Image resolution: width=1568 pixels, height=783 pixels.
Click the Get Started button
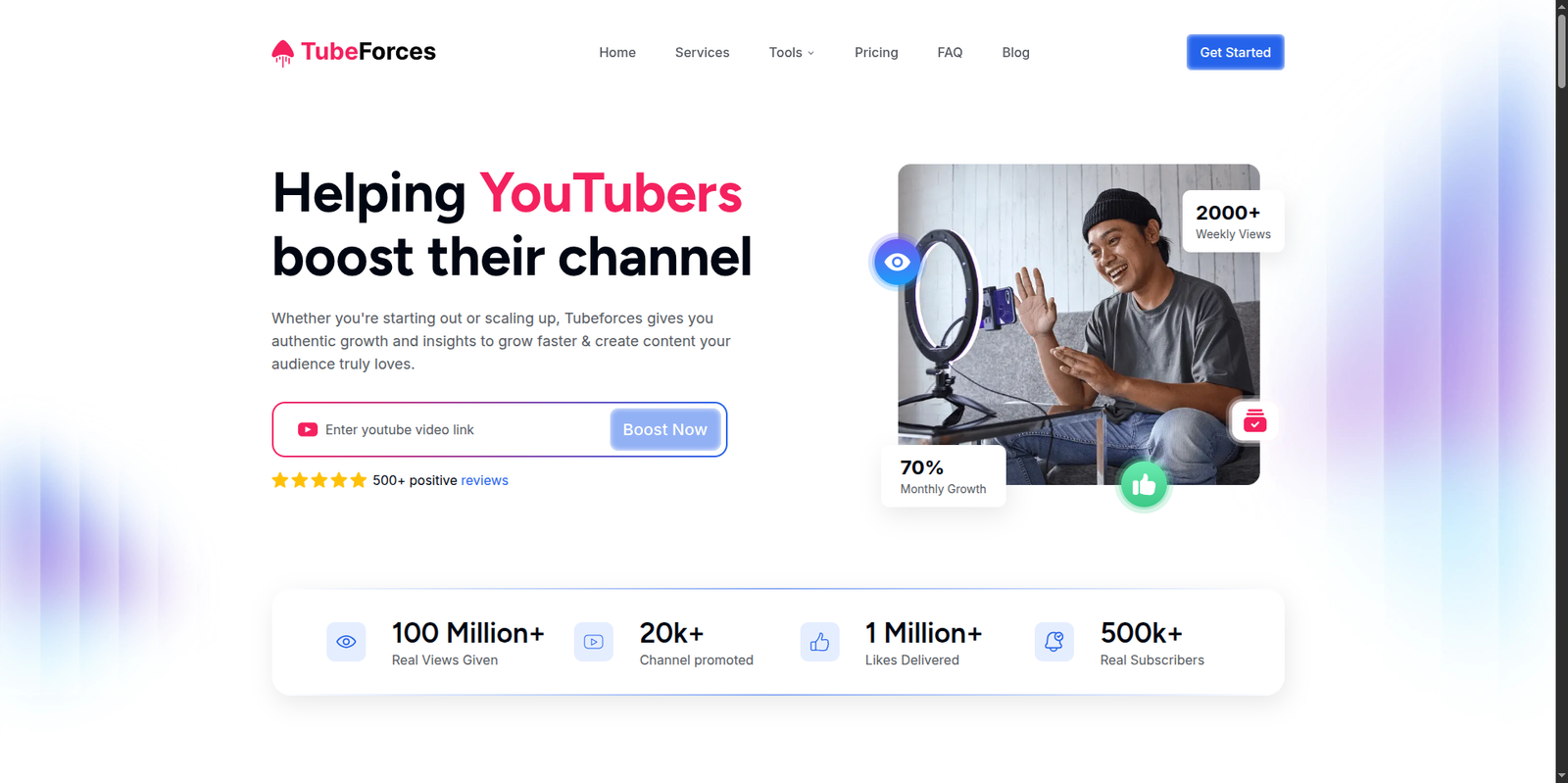coord(1235,53)
